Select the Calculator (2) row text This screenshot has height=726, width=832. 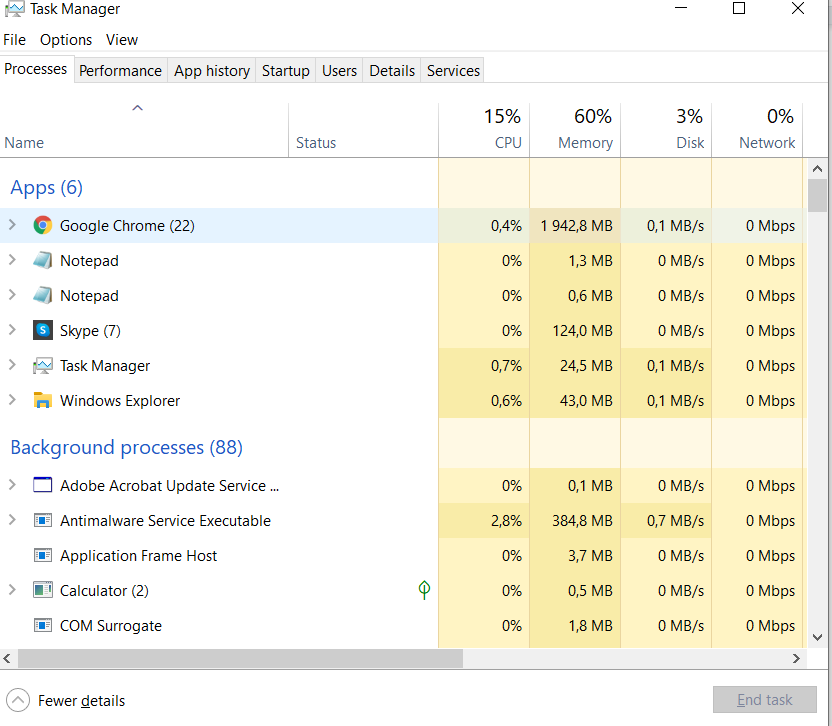pos(104,591)
